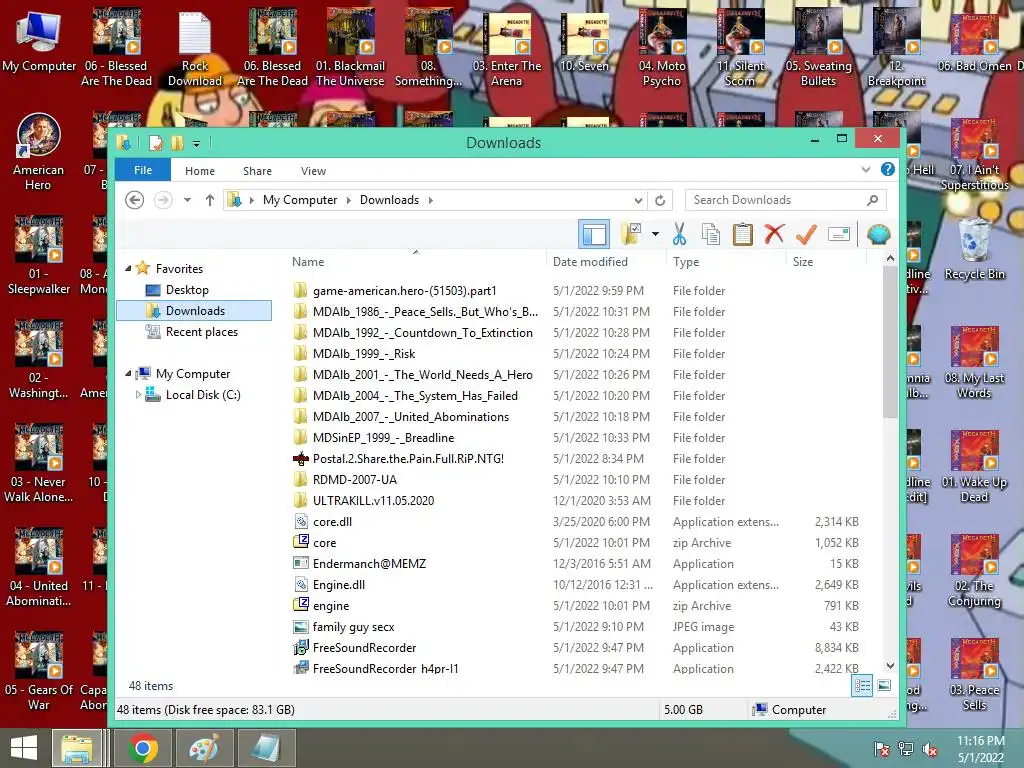Screen dimensions: 1024x768
Task: Collapse the Favorites tree group
Action: (x=128, y=268)
